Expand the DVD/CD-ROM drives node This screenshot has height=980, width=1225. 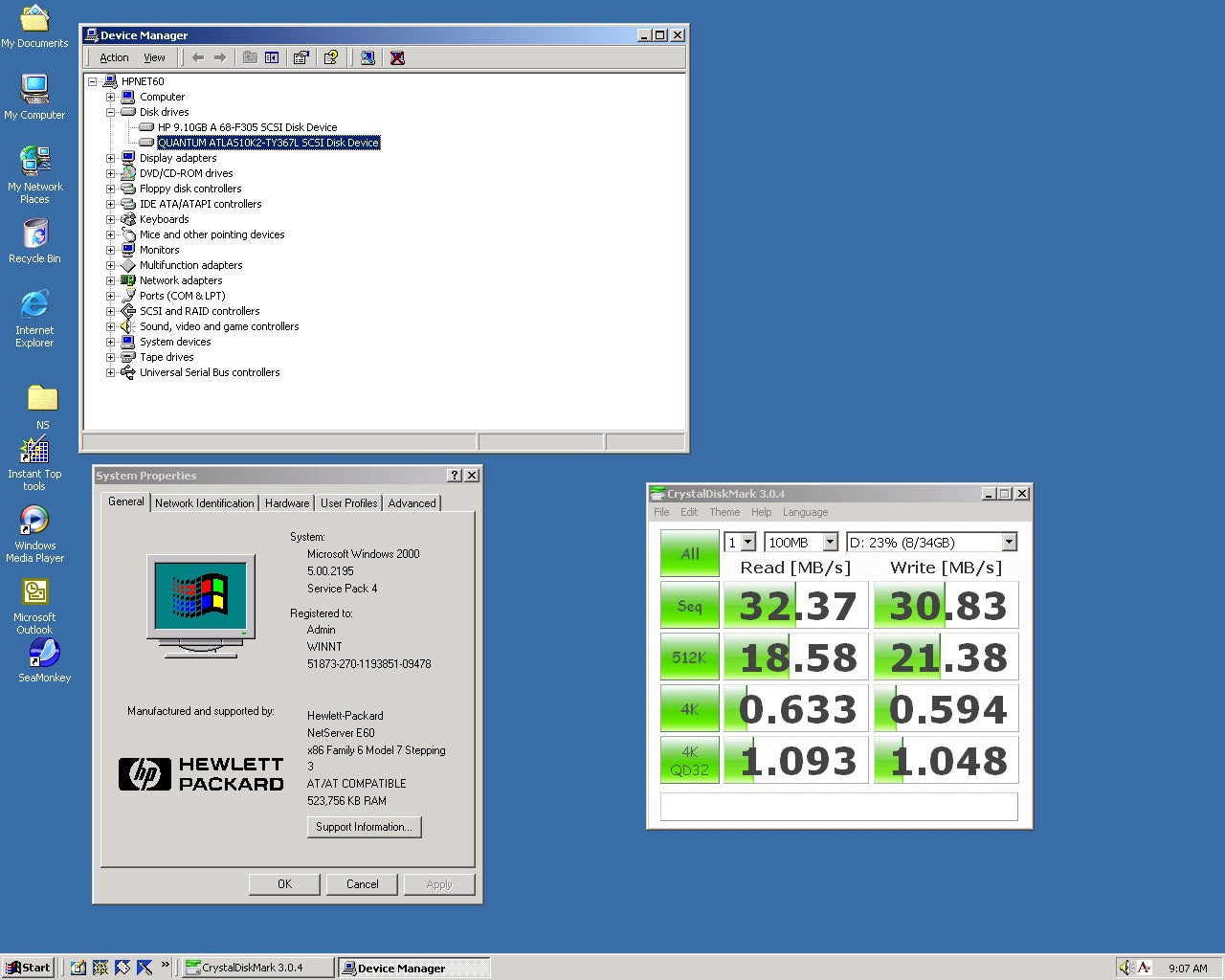coord(111,173)
